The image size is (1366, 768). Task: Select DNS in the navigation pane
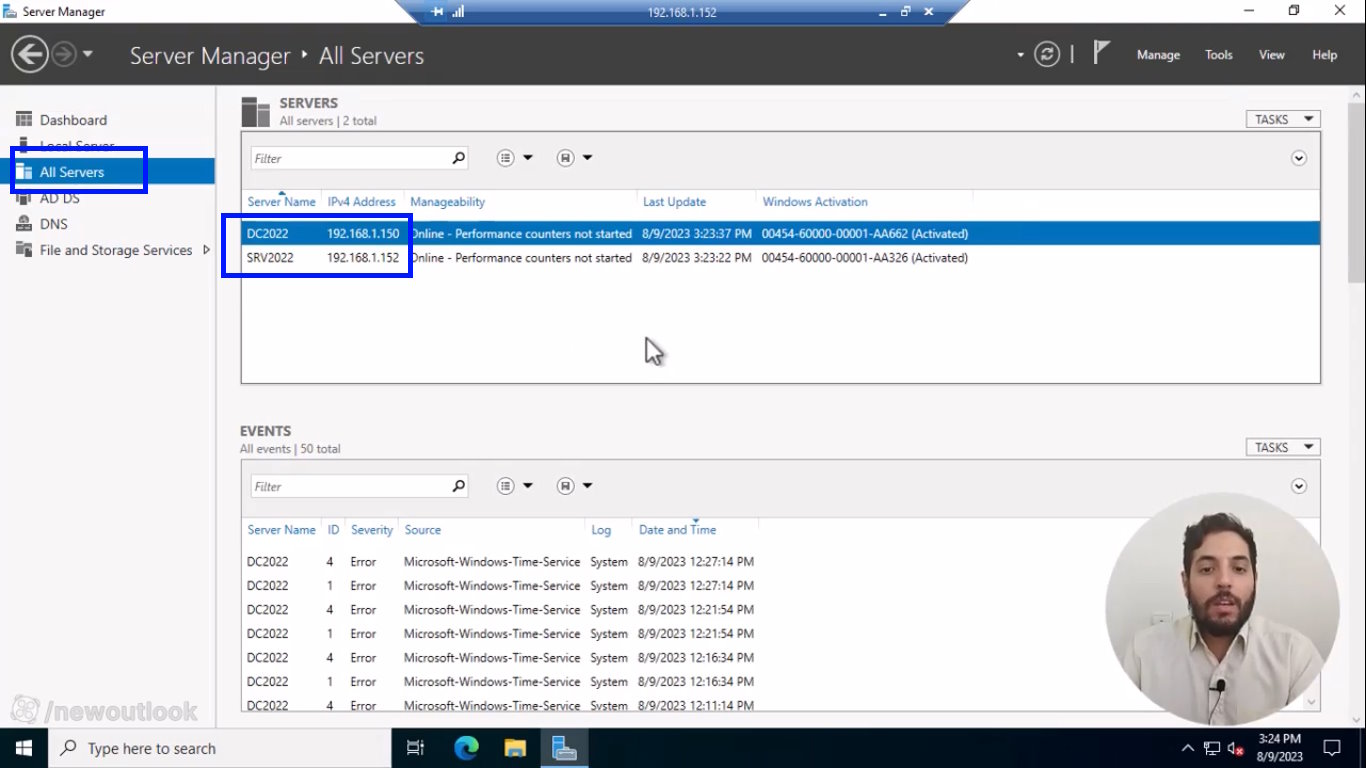(54, 224)
